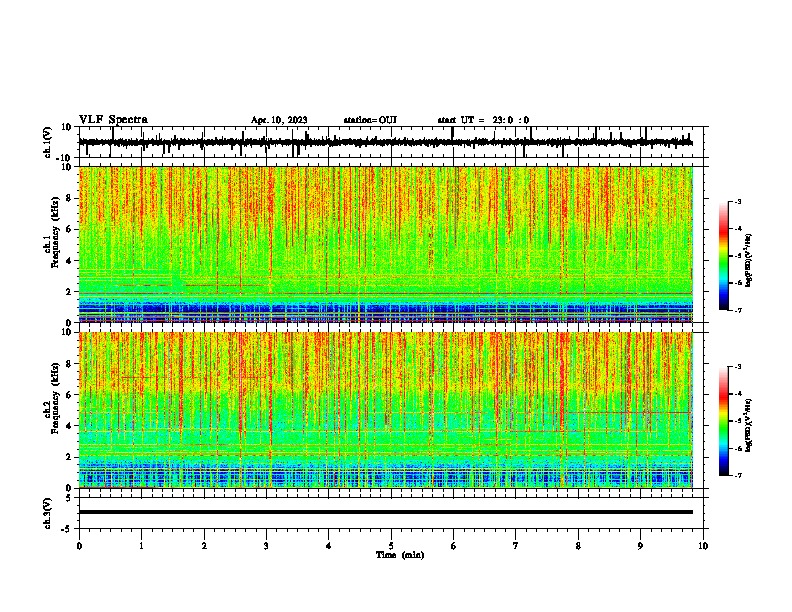Click the ch.1 voltage waveform trace

385,142
